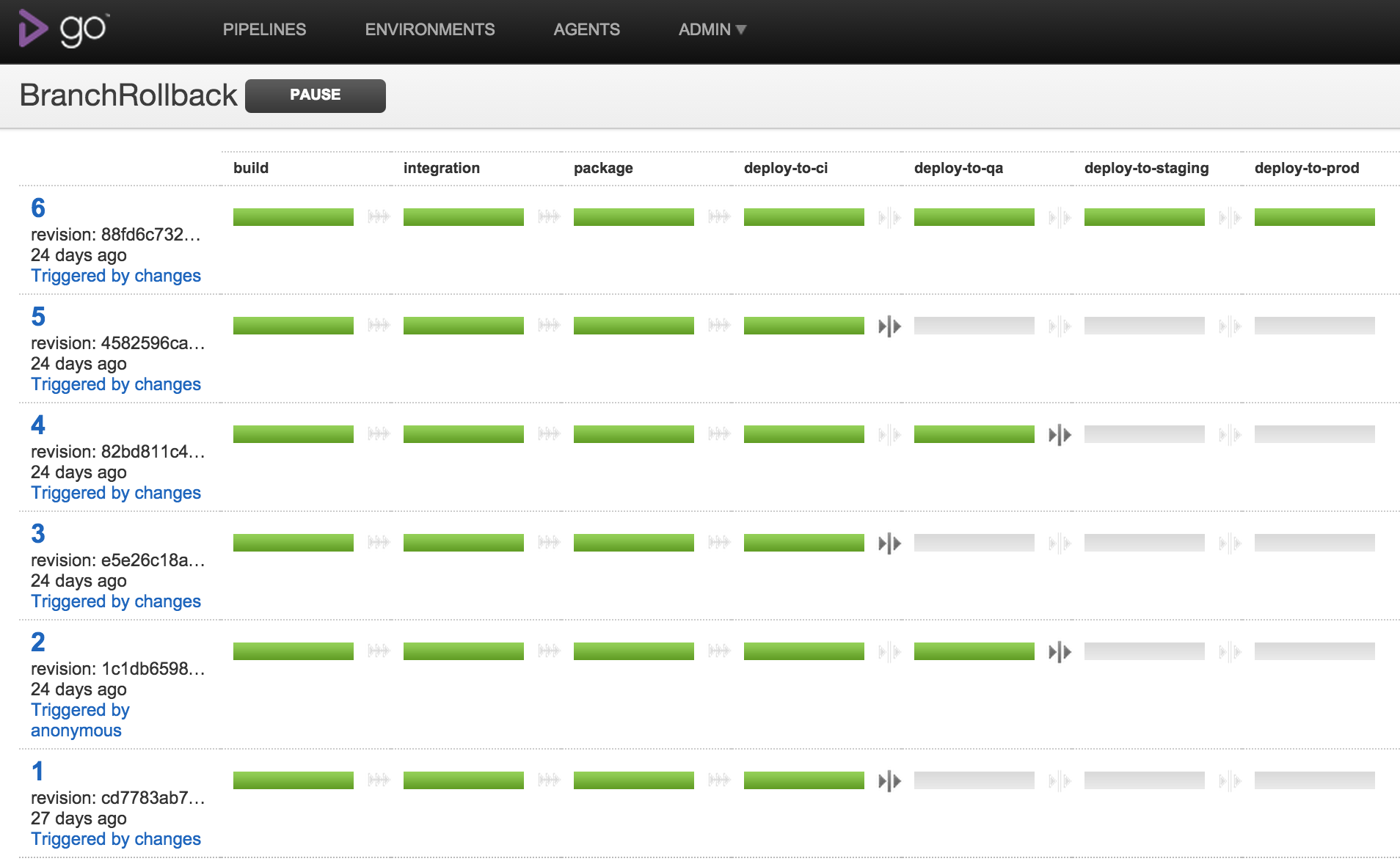Pause the BranchRollback pipeline

point(315,95)
